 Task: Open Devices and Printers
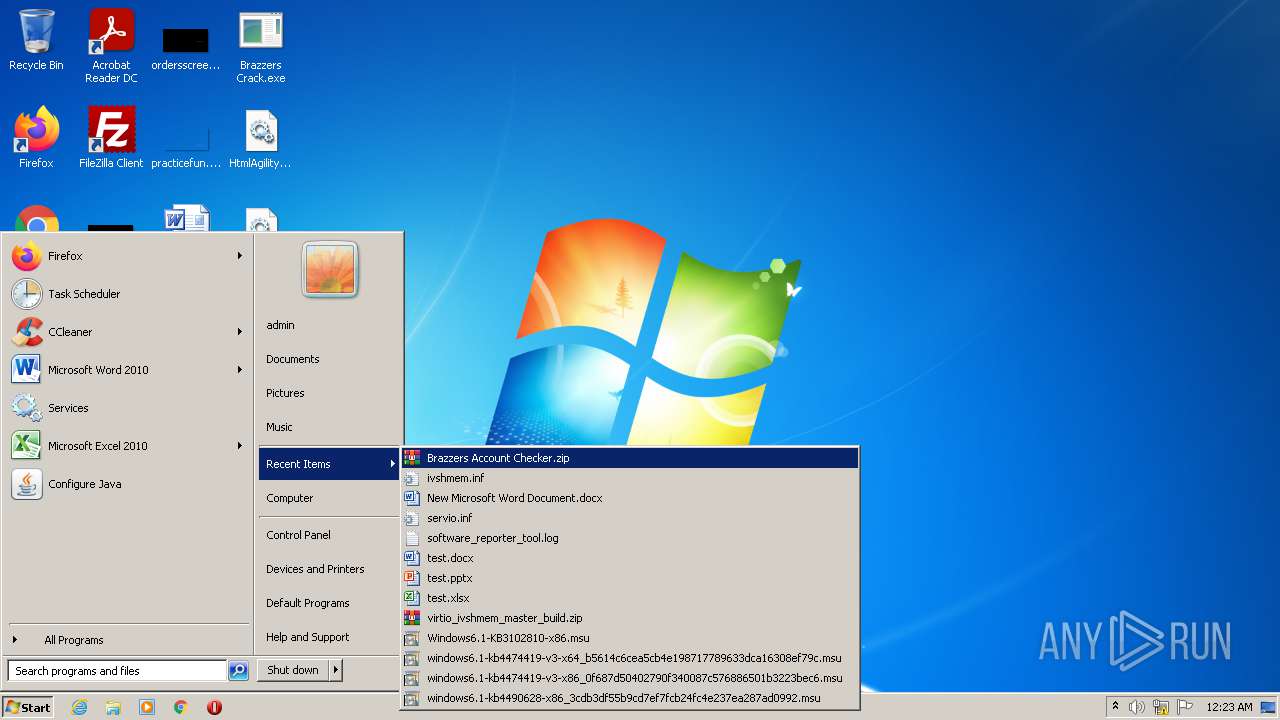click(315, 569)
